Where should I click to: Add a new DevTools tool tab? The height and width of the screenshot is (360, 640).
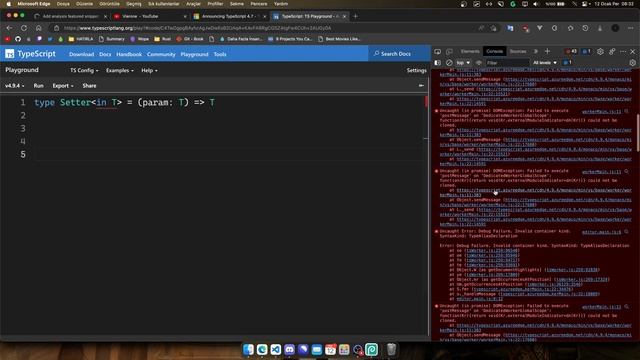[547, 51]
